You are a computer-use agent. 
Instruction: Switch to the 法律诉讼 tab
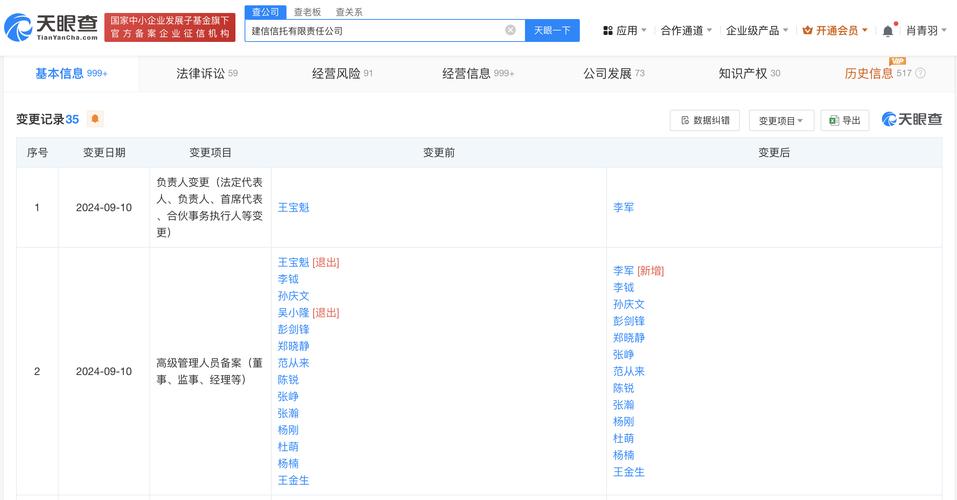(x=207, y=73)
